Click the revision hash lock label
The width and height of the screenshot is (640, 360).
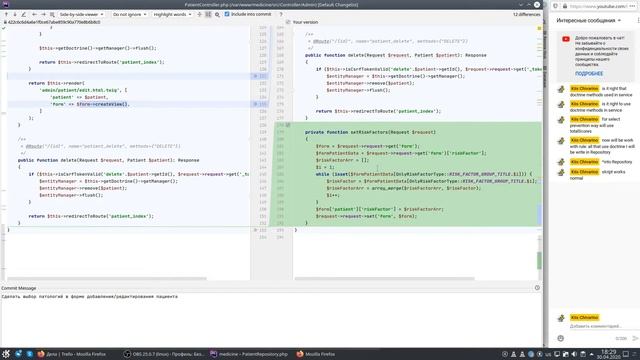click(x=52, y=22)
